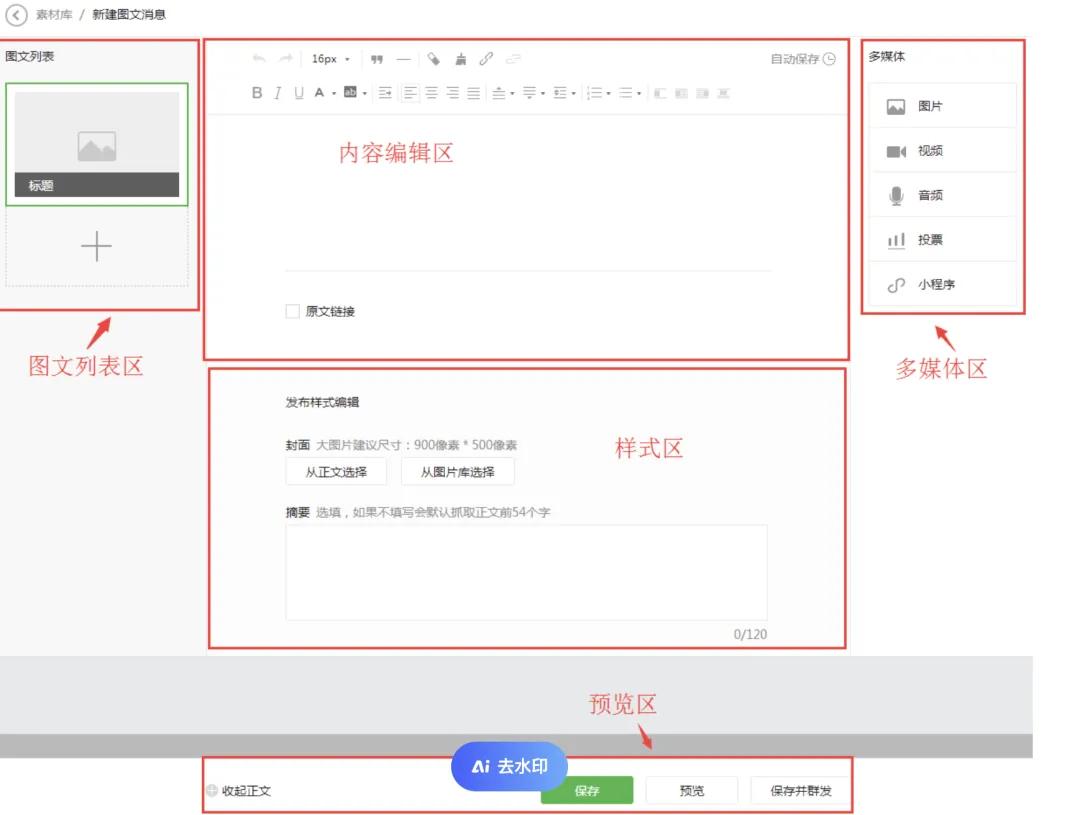
Task: Click the plus to add new article
Action: [96, 246]
